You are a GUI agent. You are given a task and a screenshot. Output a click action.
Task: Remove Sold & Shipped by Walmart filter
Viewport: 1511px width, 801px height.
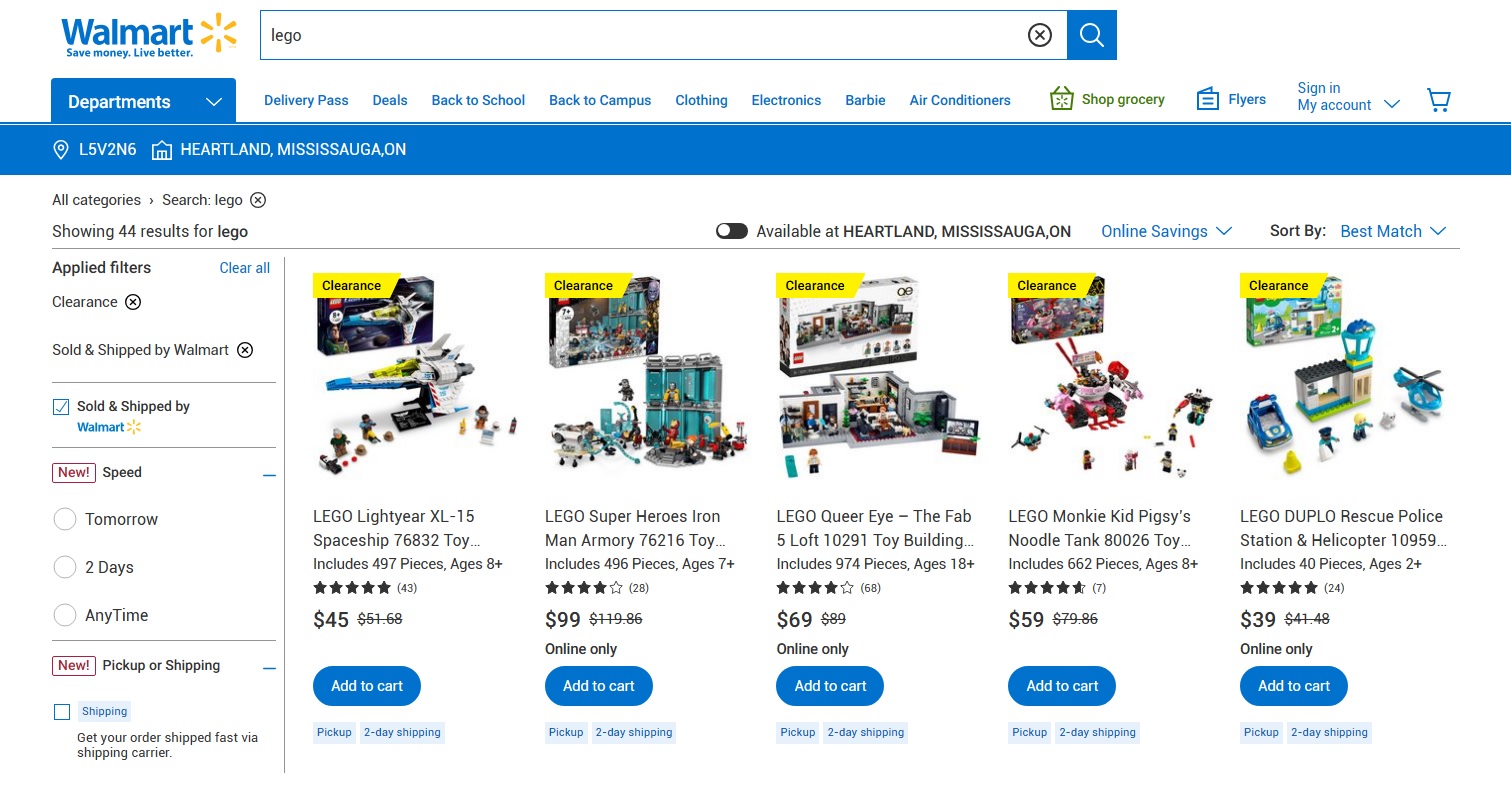(x=245, y=350)
